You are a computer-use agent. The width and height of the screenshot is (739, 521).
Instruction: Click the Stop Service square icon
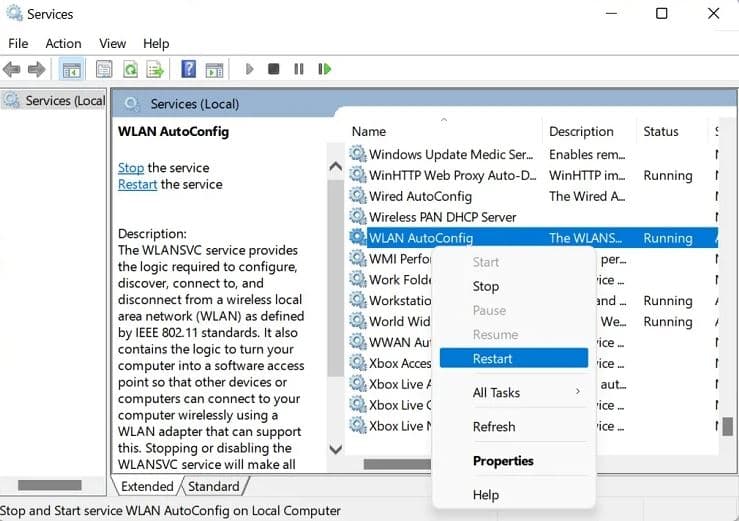coord(273,69)
